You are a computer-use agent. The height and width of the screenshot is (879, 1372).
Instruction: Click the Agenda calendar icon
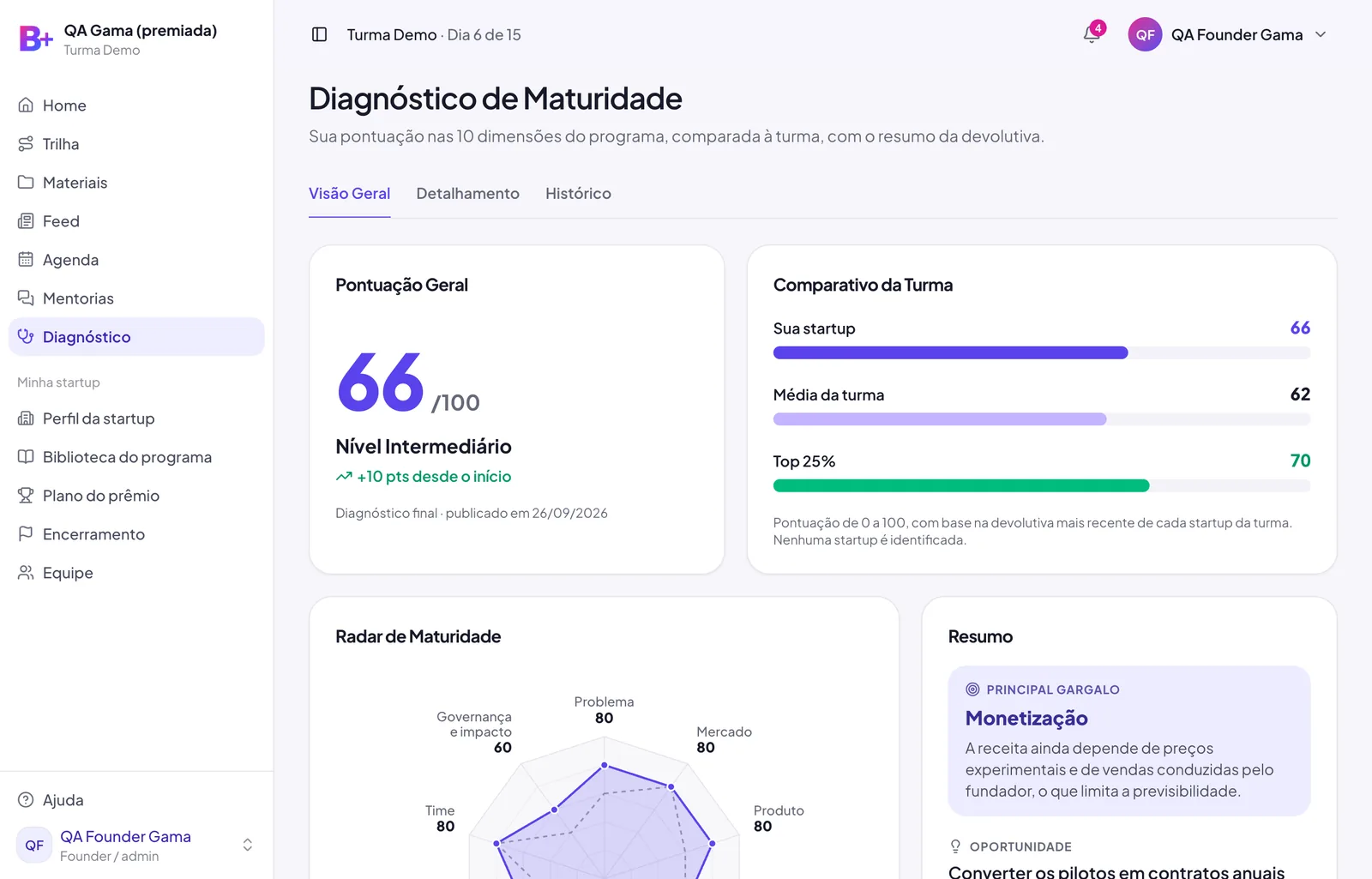26,260
